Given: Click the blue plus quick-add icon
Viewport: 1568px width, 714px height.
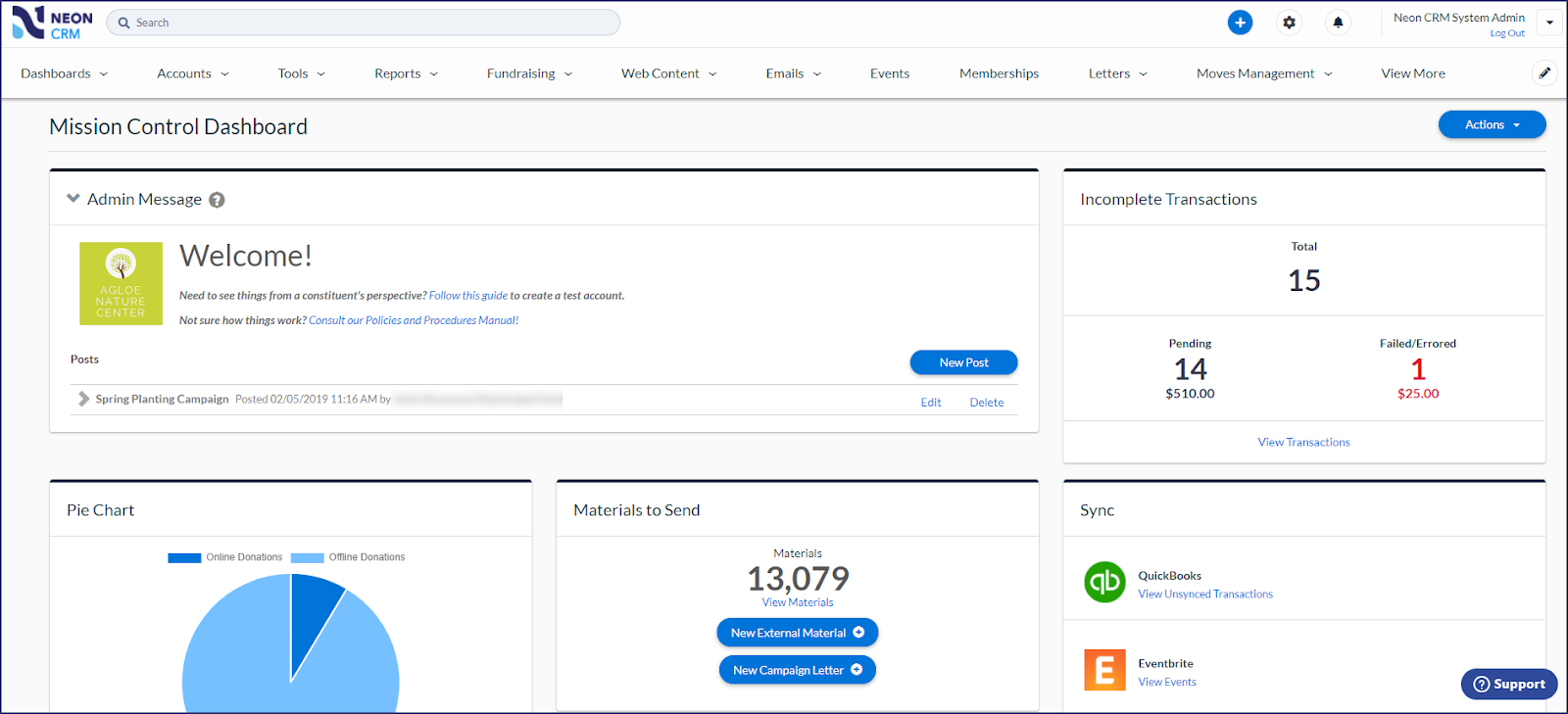Looking at the screenshot, I should (x=1240, y=23).
